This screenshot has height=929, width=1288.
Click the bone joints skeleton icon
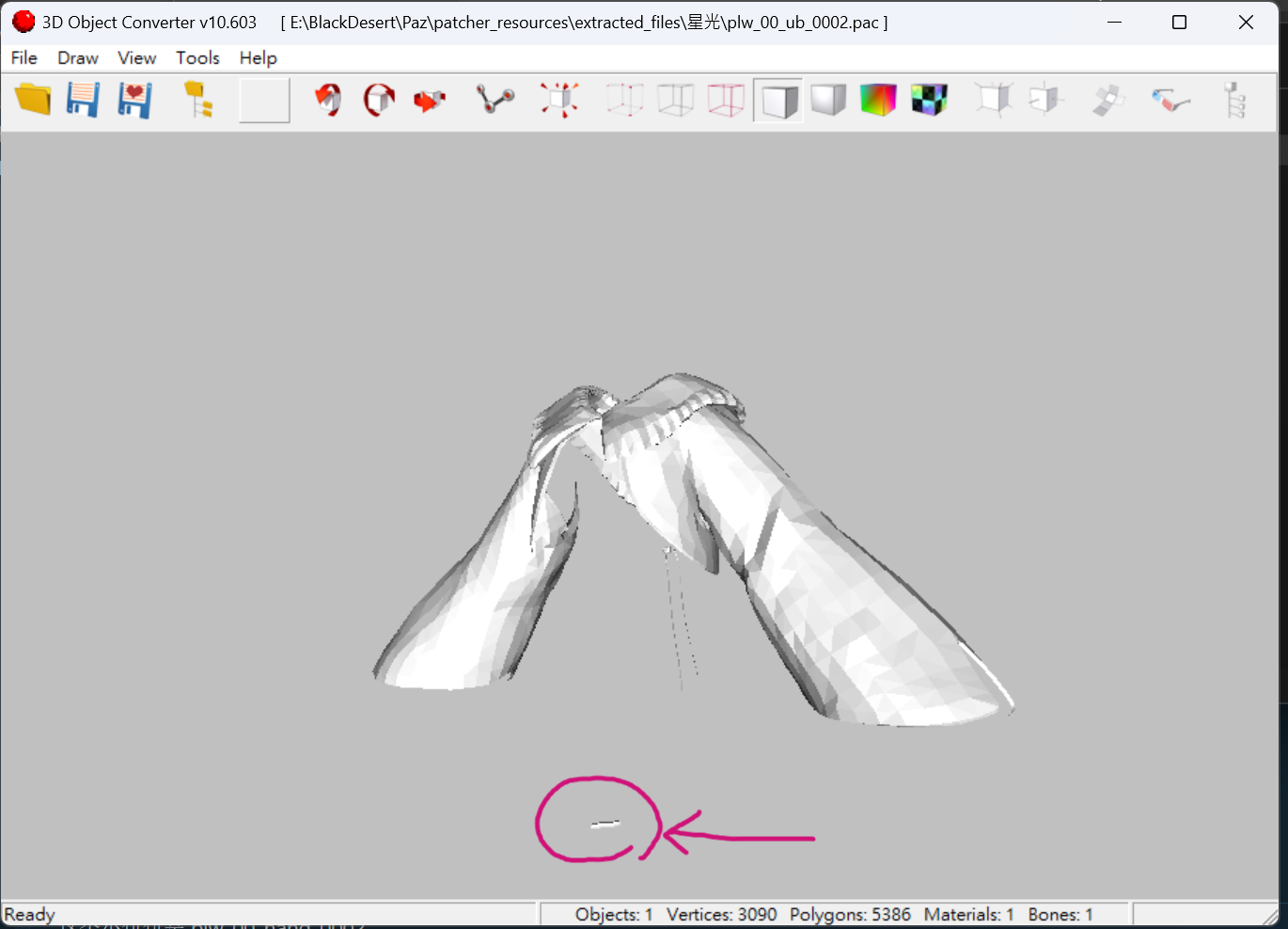coord(495,100)
